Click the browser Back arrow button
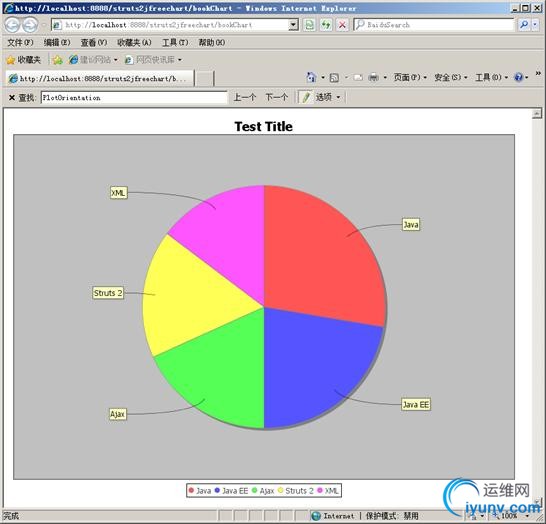Screen dimensions: 546x524 [13, 25]
